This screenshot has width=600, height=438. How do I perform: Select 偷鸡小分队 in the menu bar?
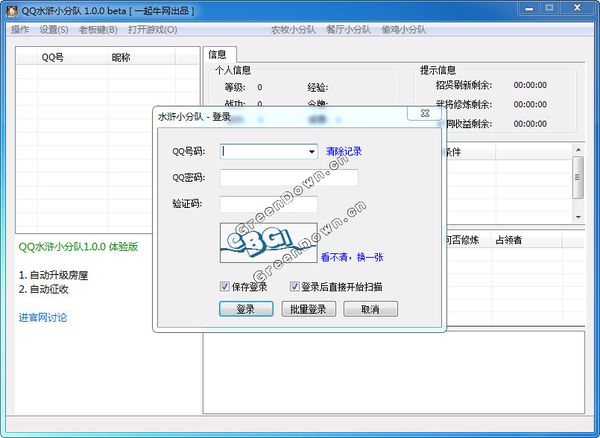pyautogui.click(x=403, y=29)
